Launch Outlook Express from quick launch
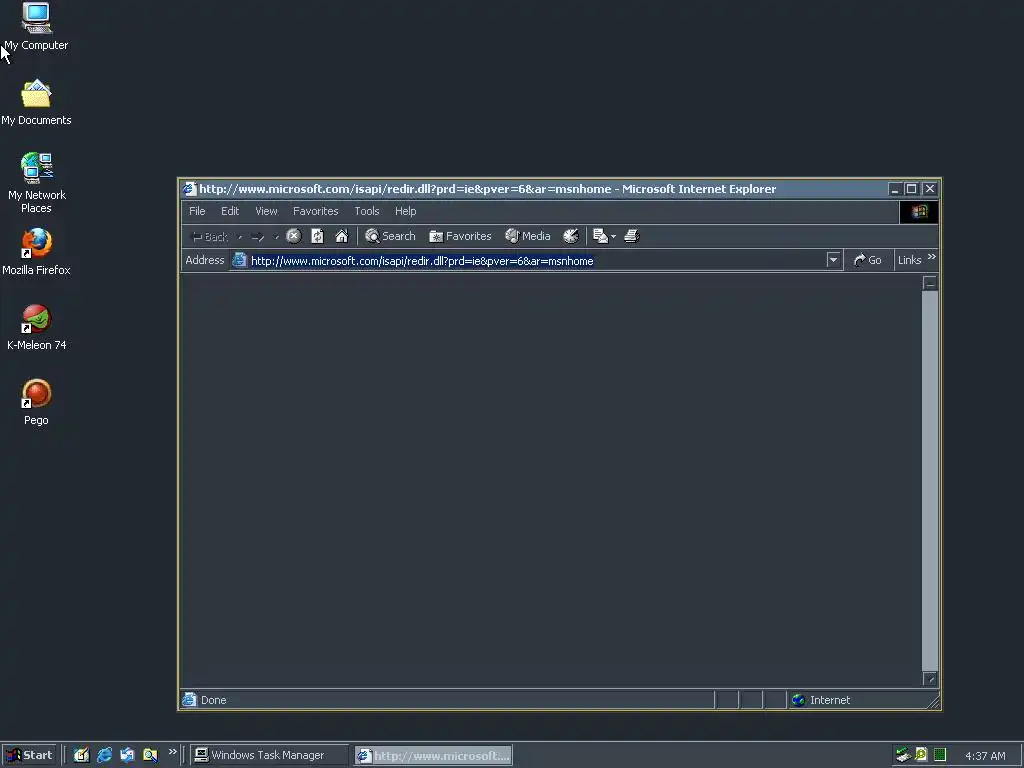Image resolution: width=1024 pixels, height=768 pixels. pyautogui.click(x=127, y=755)
